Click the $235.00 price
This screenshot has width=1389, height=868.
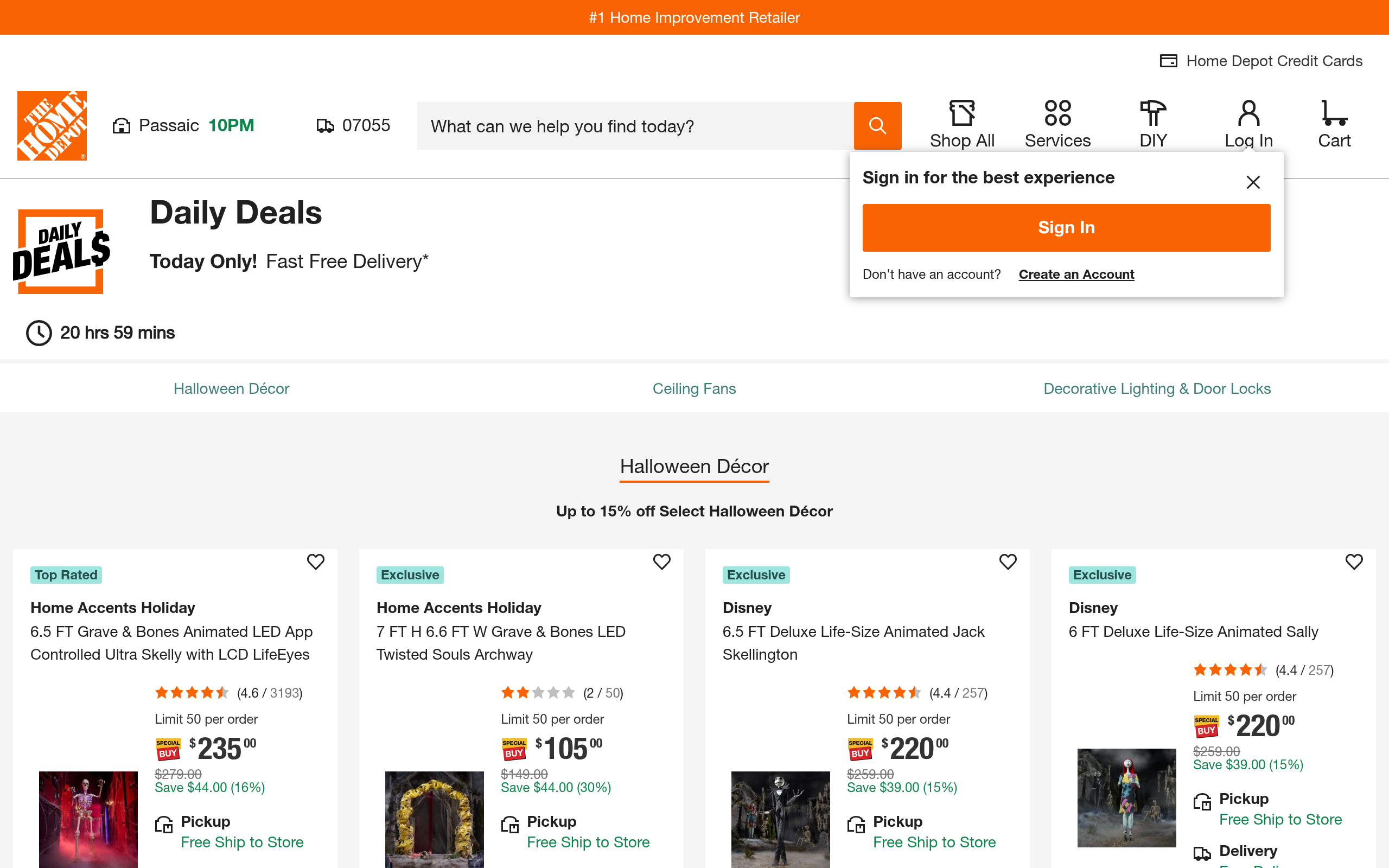pyautogui.click(x=222, y=748)
